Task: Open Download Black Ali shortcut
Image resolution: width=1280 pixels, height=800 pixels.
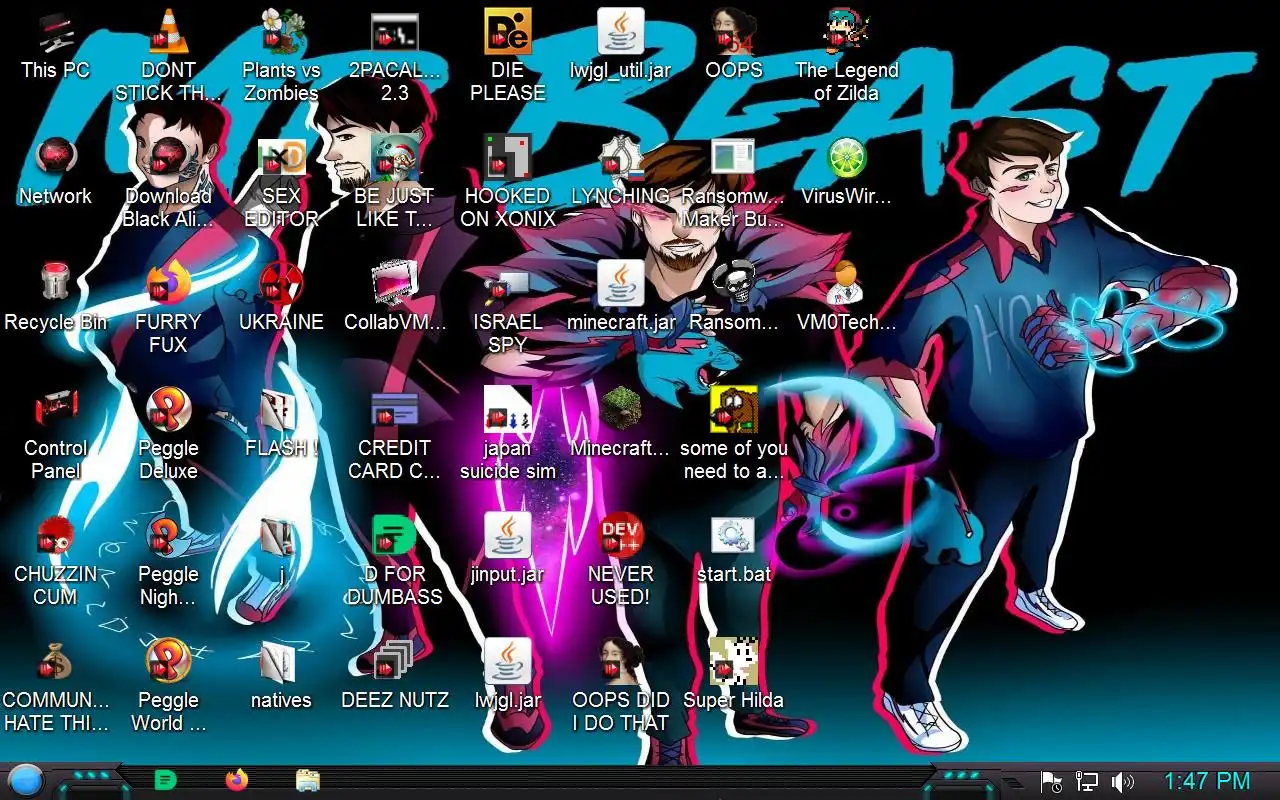Action: click(168, 159)
